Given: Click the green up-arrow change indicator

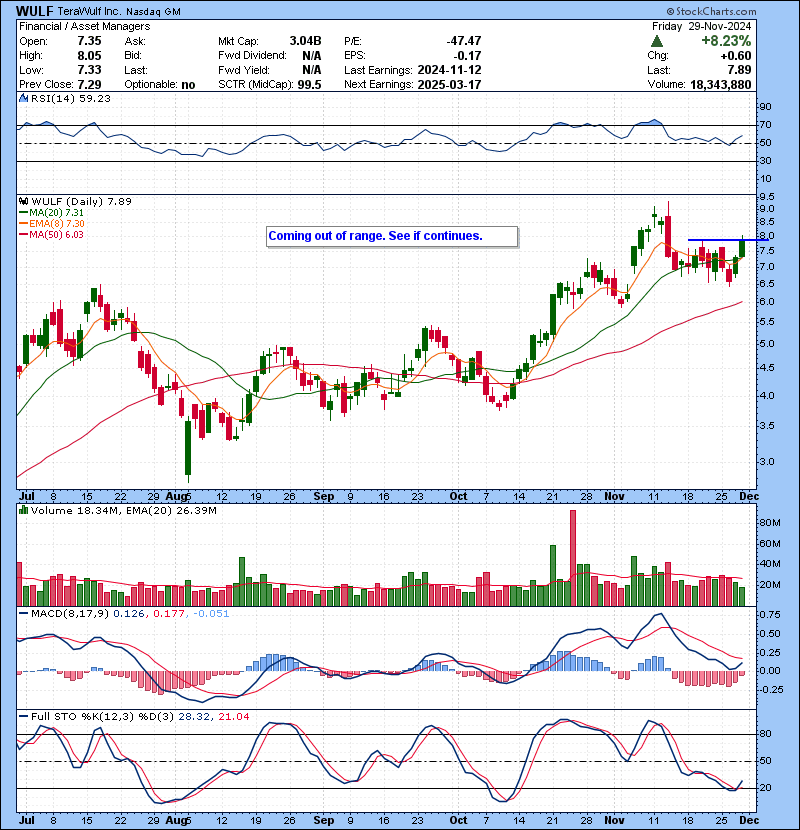Looking at the screenshot, I should pos(657,41).
